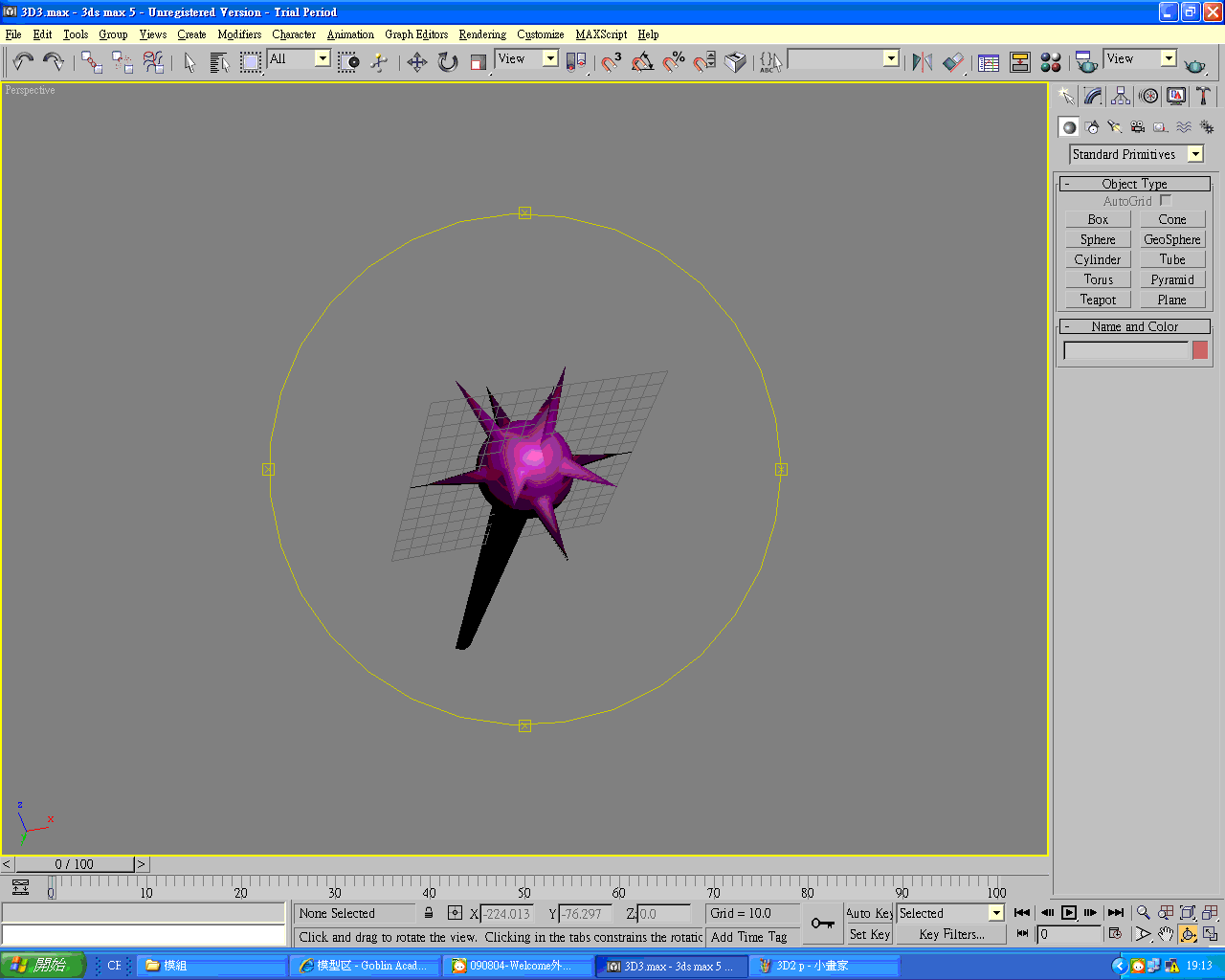Open the Select by Name list tool
This screenshot has height=980, width=1225.
tap(219, 62)
